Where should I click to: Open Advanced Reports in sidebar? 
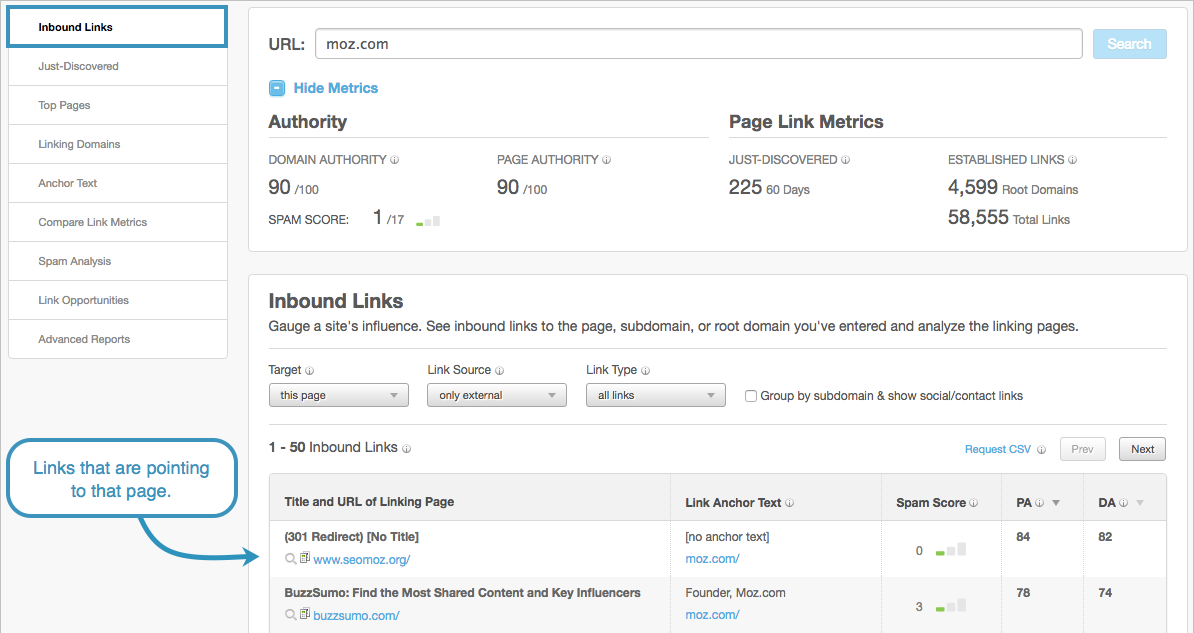pos(117,339)
